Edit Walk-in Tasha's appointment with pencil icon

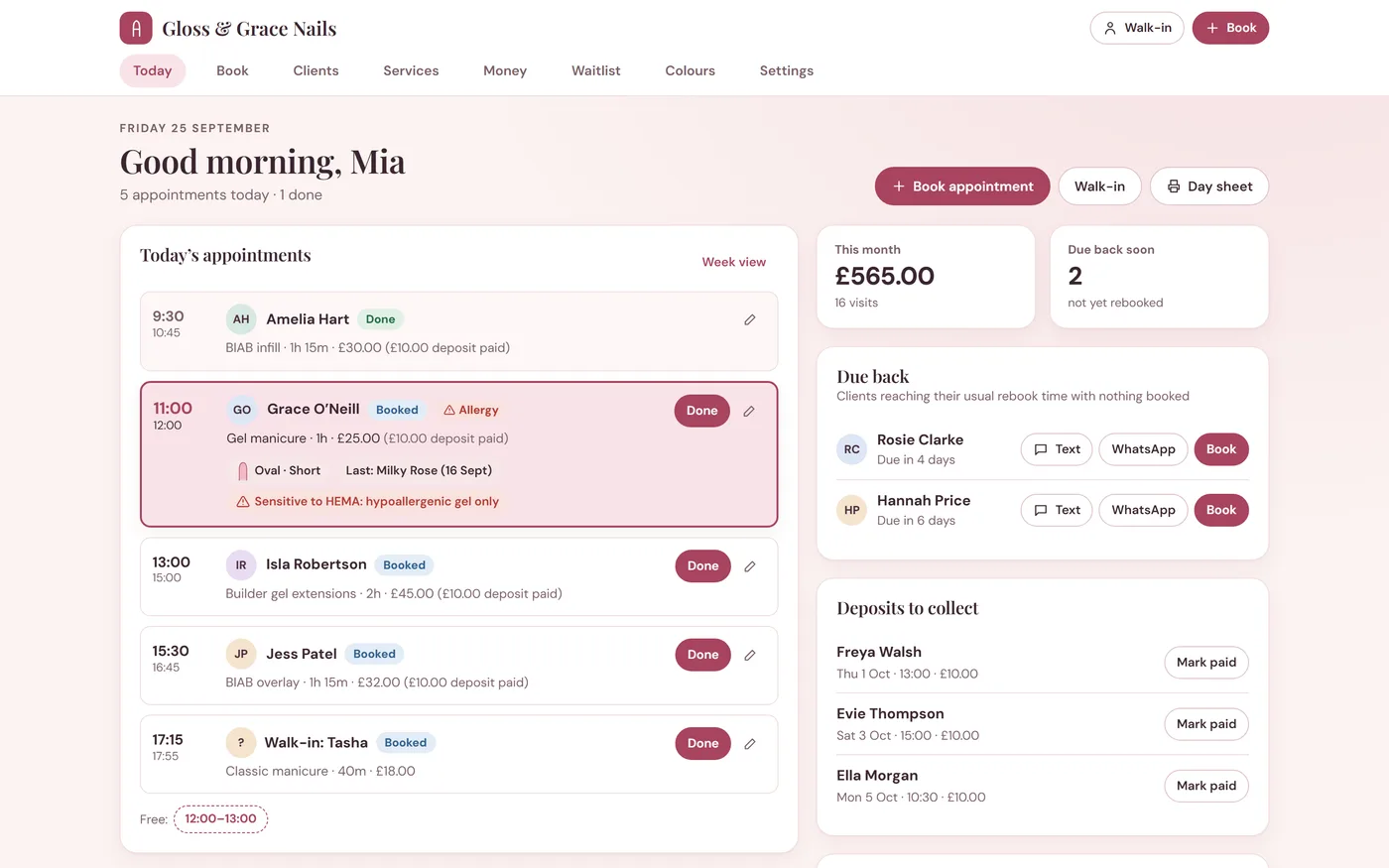click(750, 744)
